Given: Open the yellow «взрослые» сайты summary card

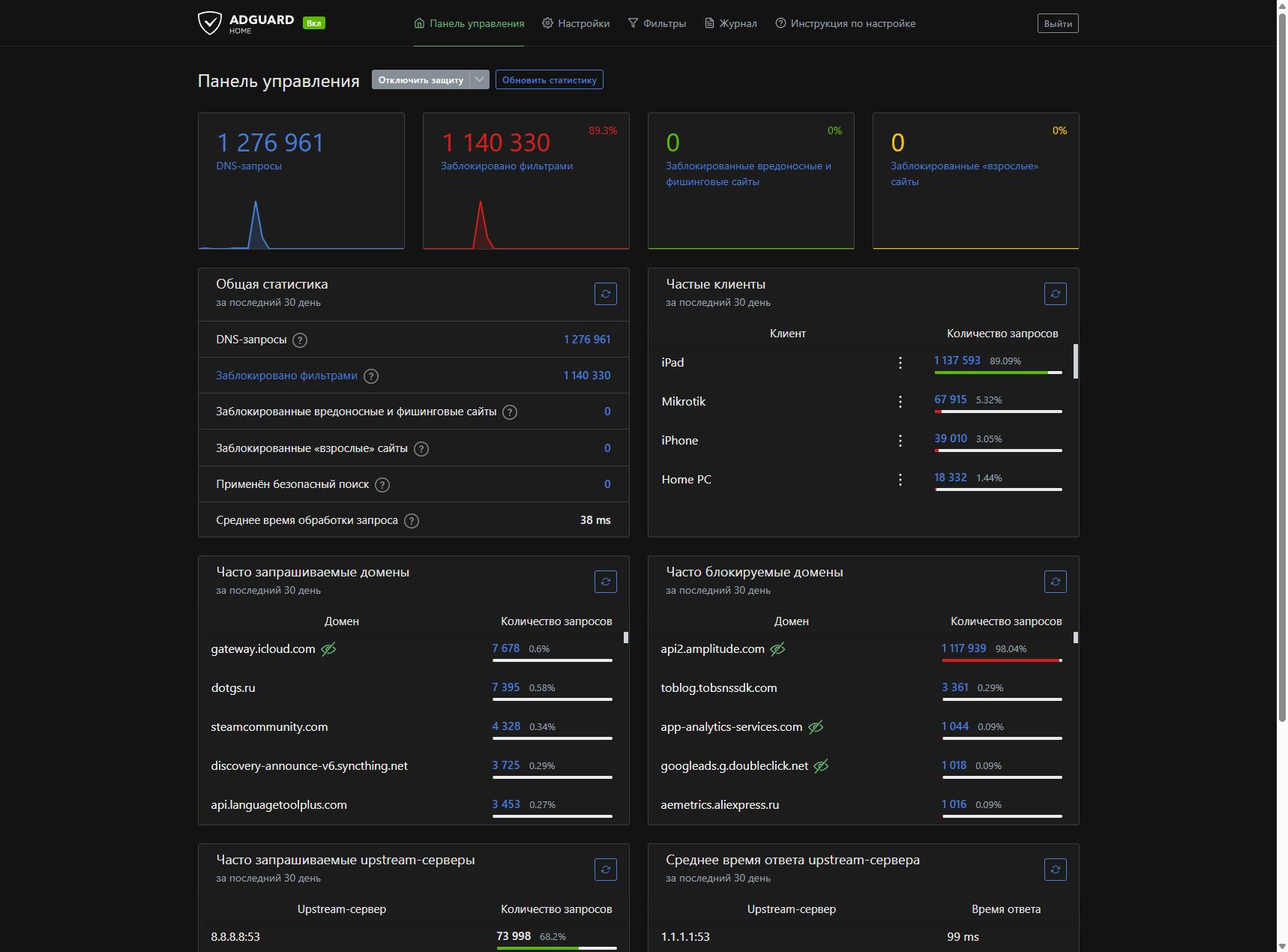Looking at the screenshot, I should pyautogui.click(x=976, y=181).
